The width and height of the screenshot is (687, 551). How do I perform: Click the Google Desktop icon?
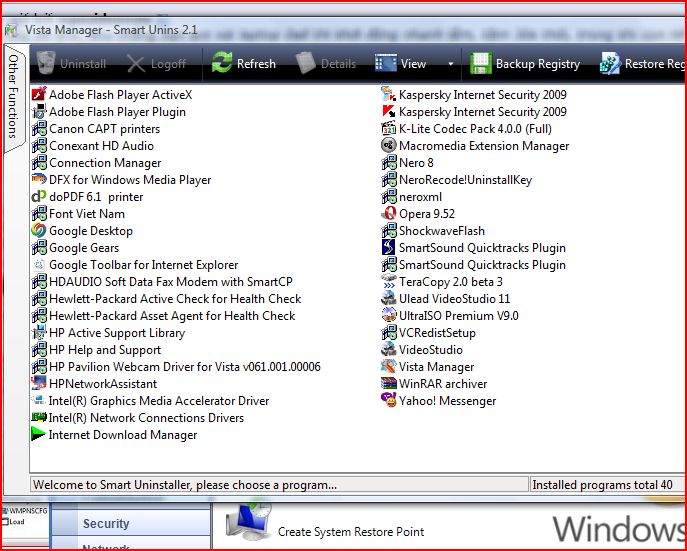pyautogui.click(x=40, y=231)
